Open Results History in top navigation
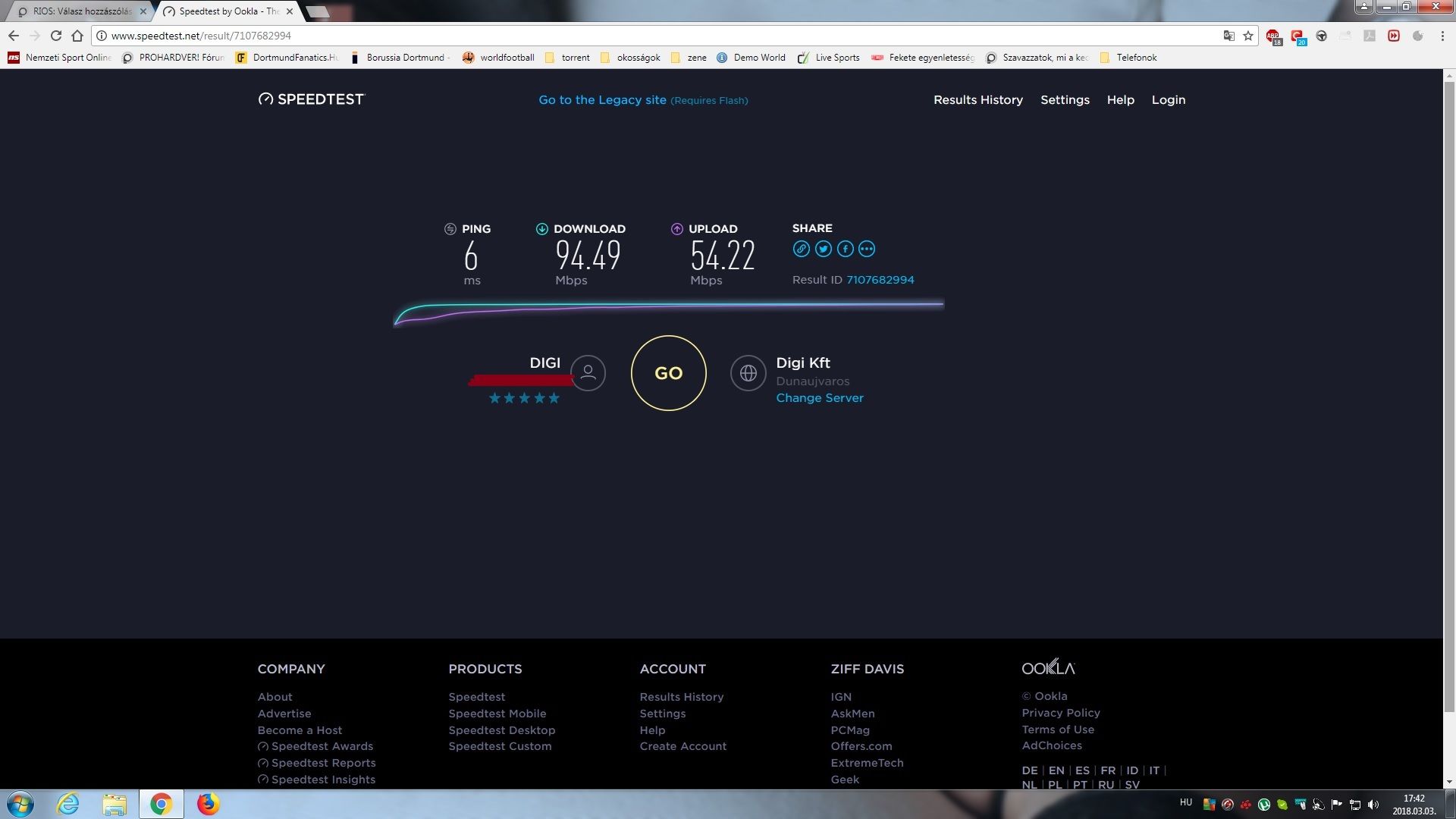Screen dimensions: 1456x819 (x=977, y=100)
